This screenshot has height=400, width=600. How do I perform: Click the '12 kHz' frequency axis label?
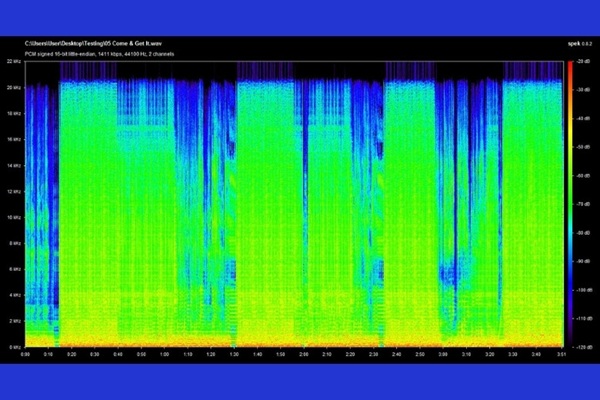tap(14, 191)
